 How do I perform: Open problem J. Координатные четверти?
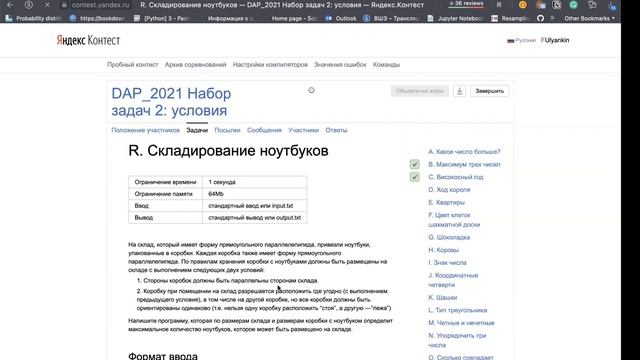[453, 280]
